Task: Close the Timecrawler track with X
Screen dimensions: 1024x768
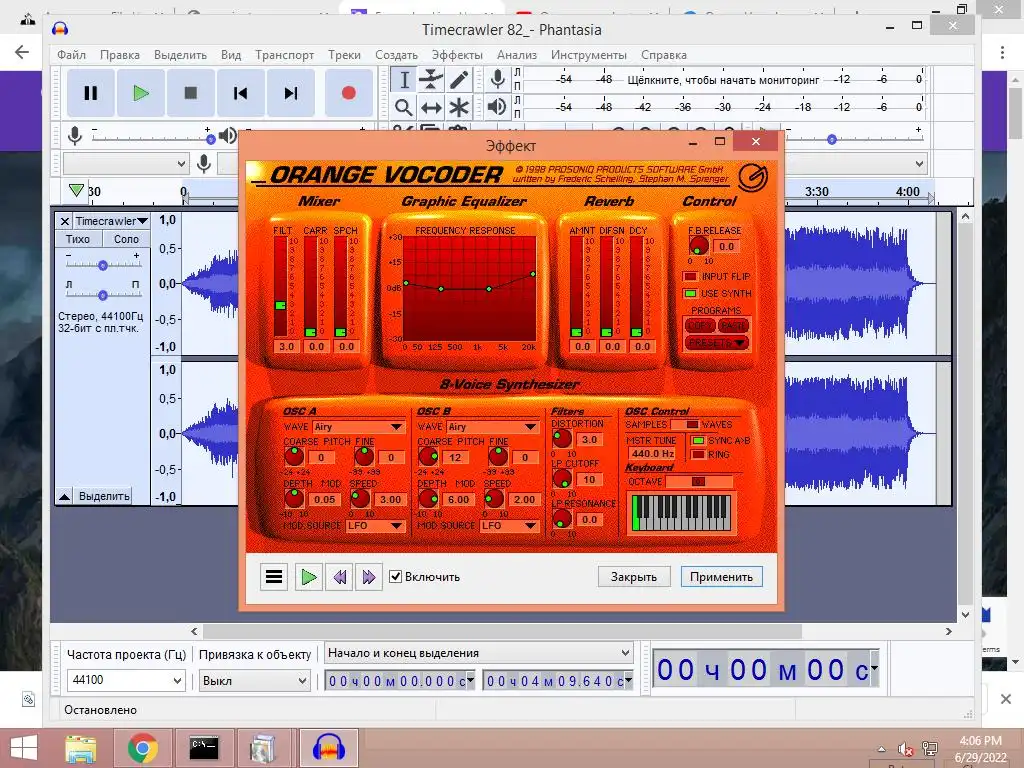Action: point(65,221)
